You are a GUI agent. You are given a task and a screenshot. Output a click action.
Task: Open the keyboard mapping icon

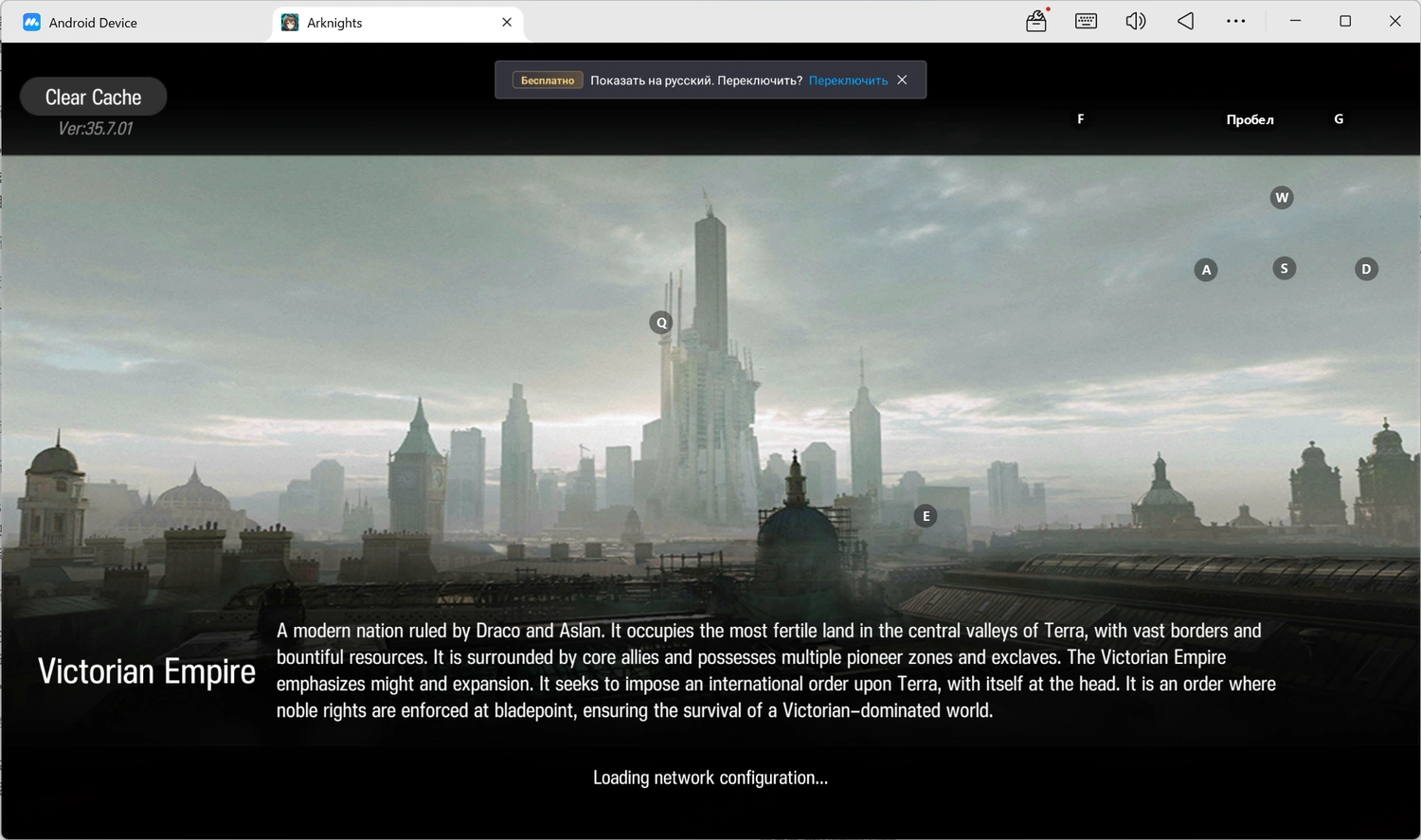(x=1086, y=21)
